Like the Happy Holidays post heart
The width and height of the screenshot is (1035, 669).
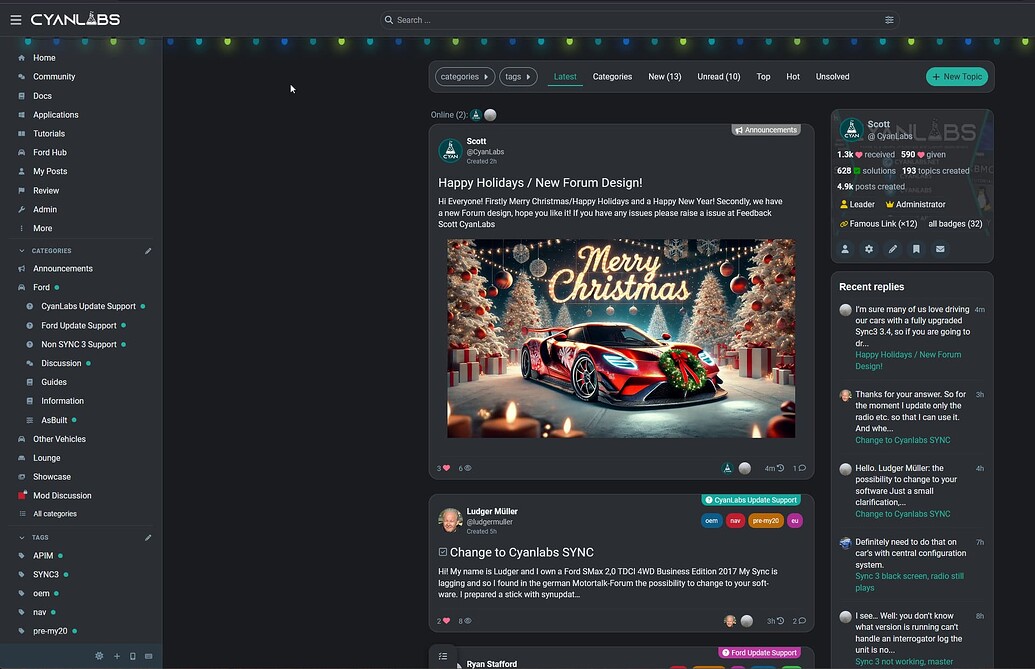click(x=446, y=468)
